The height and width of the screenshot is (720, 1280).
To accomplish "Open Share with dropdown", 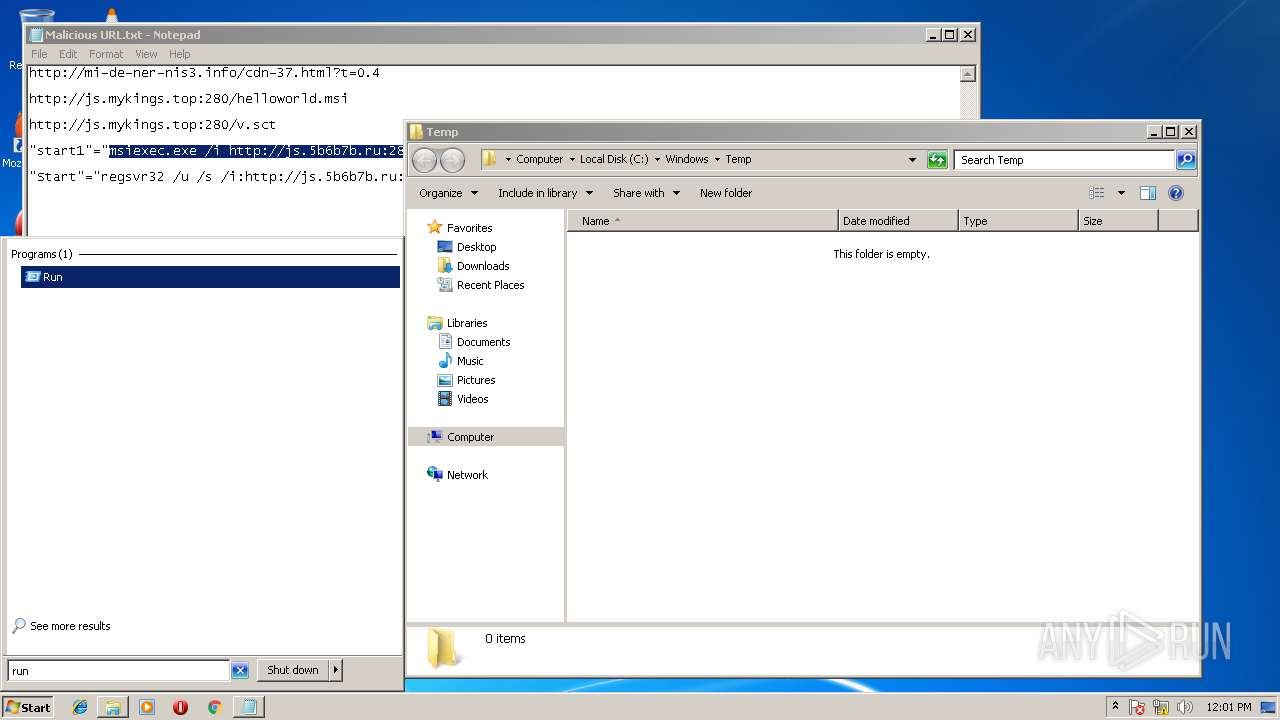I will (647, 193).
